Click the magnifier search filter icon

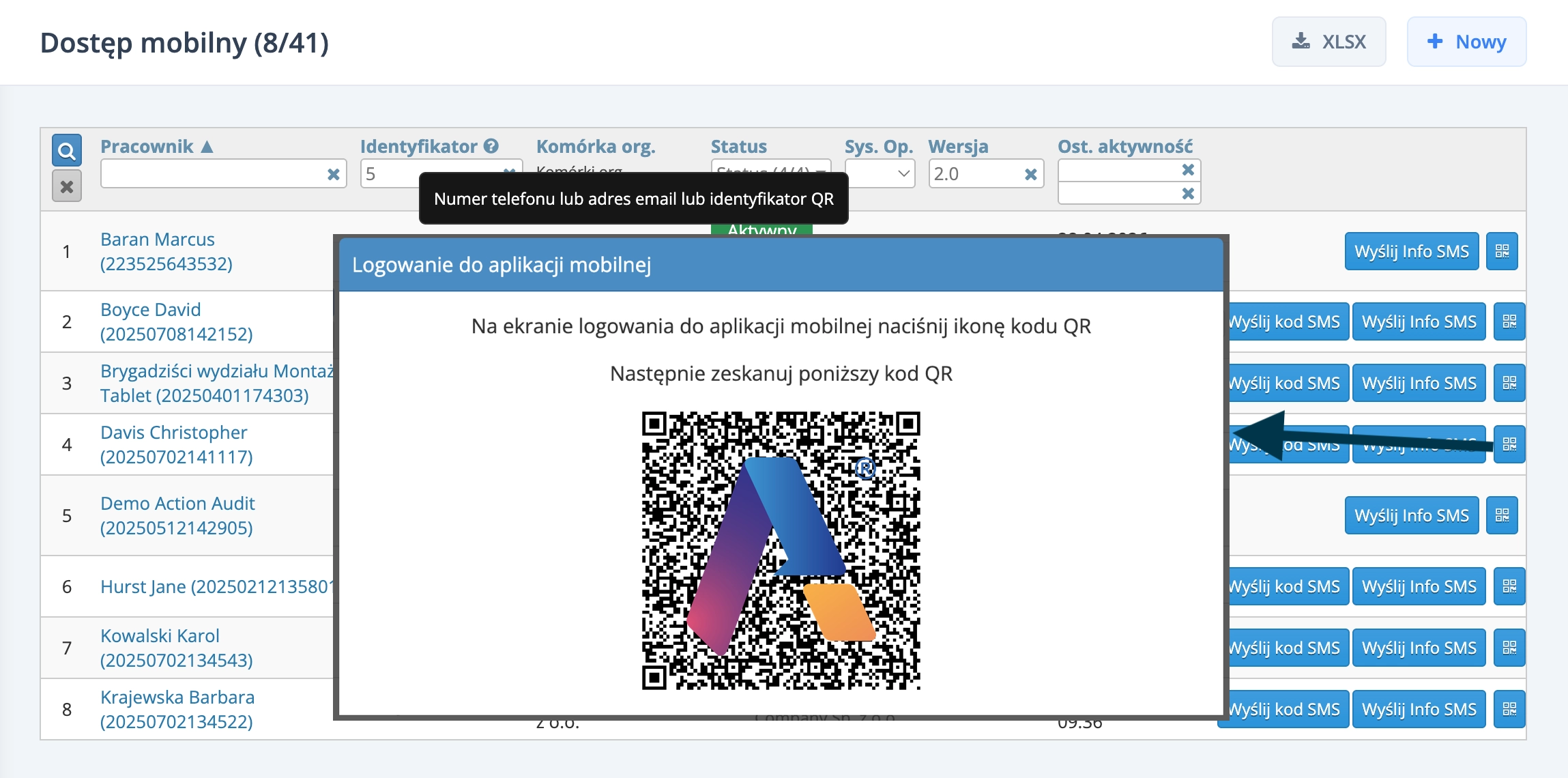66,150
